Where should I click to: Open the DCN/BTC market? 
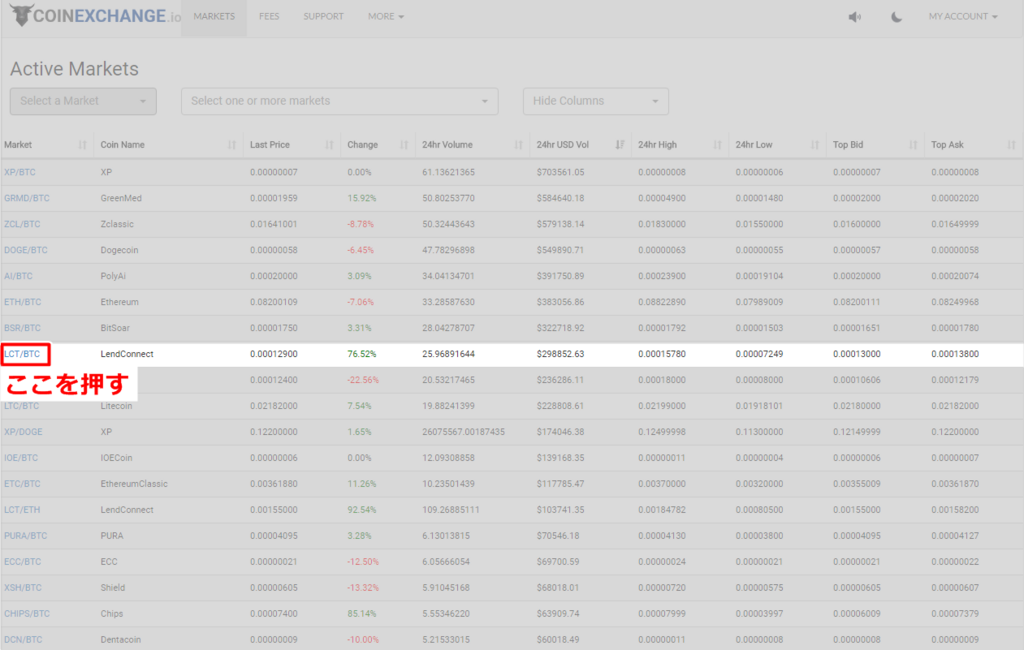pyautogui.click(x=23, y=640)
